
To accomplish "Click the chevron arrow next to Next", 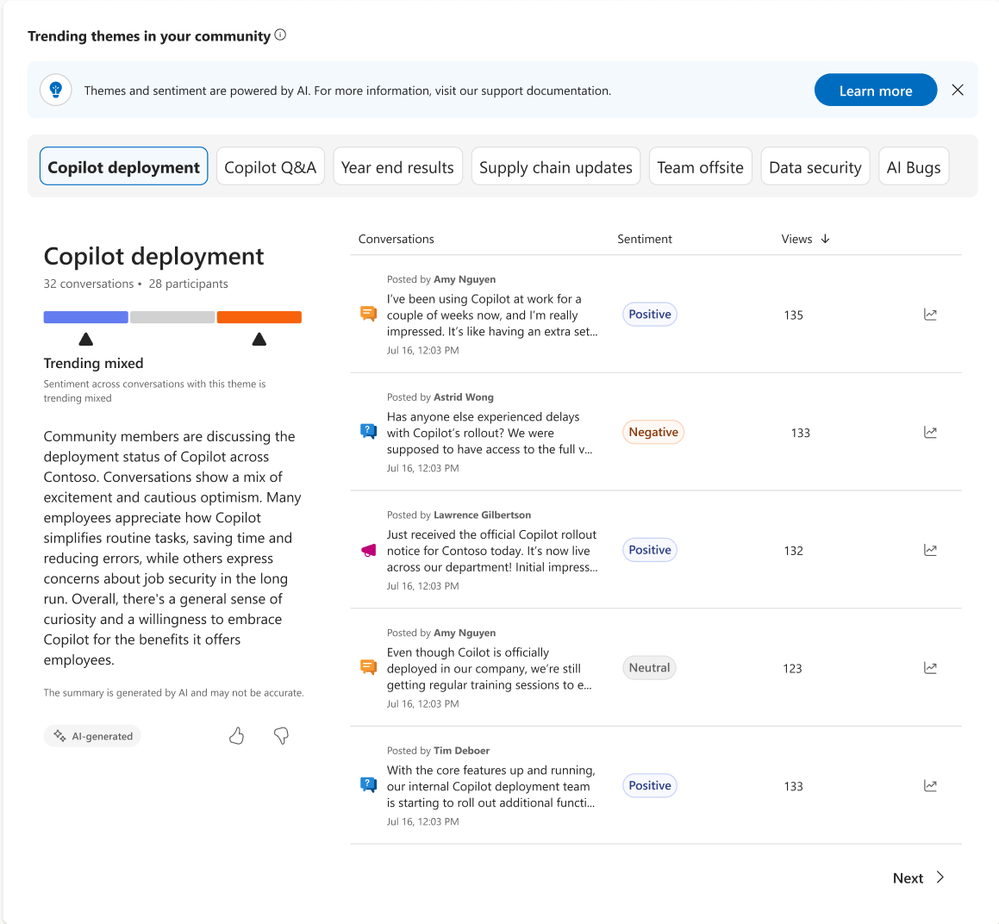I will 940,877.
